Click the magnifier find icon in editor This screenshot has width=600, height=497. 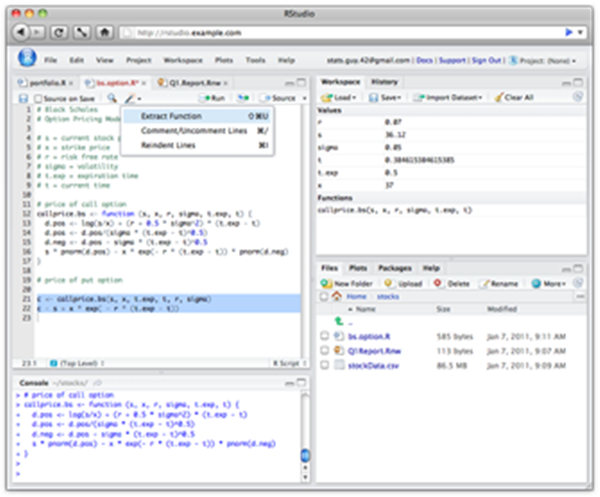point(112,98)
